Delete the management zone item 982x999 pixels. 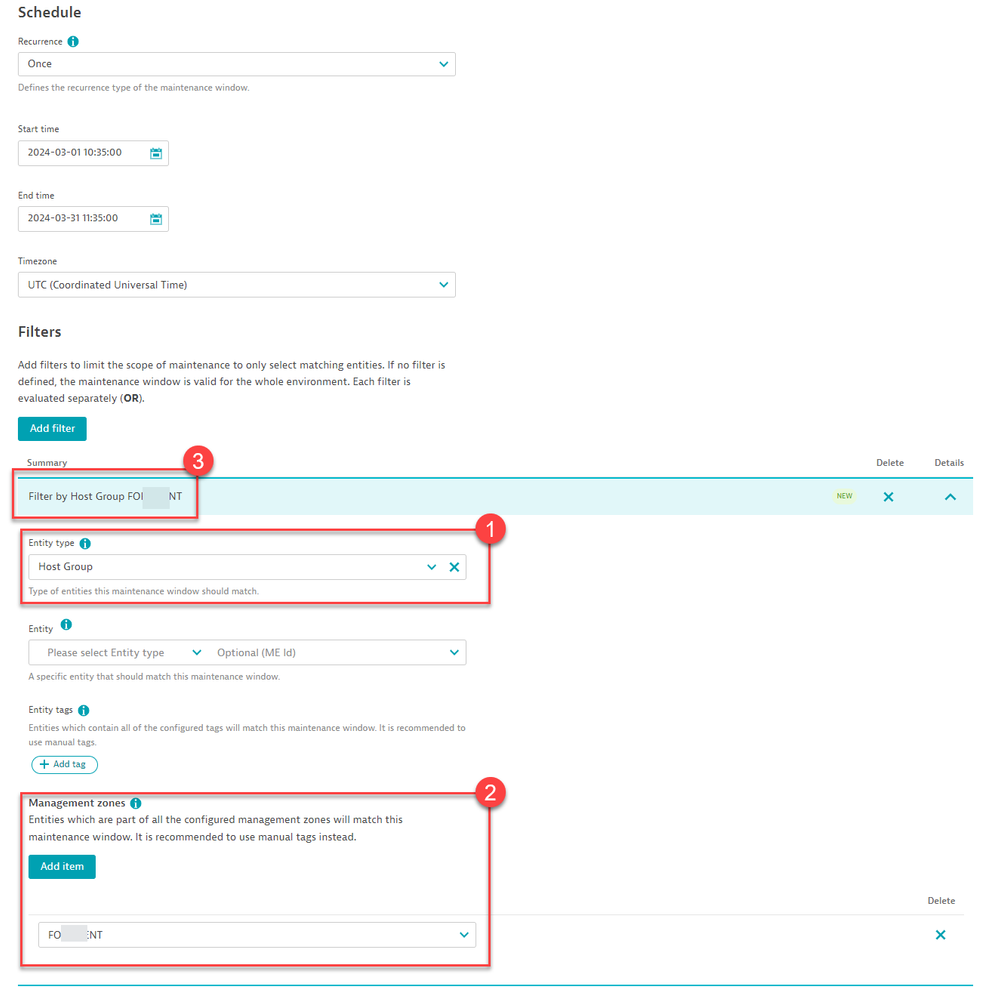[x=940, y=935]
